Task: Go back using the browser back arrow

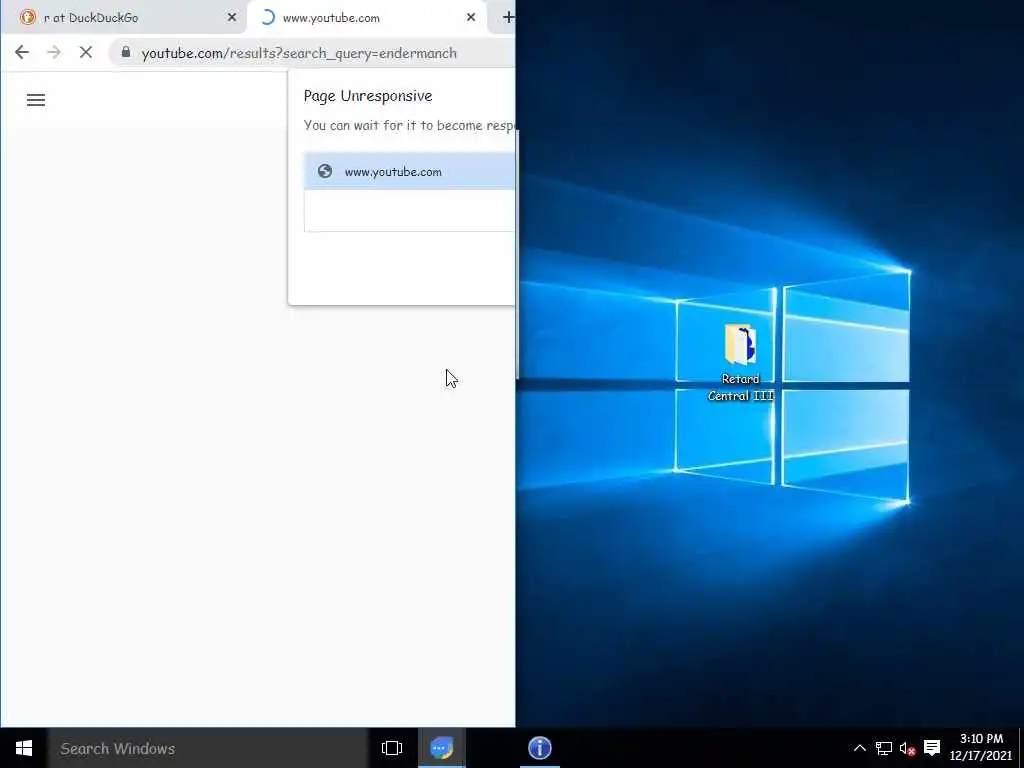Action: pos(22,52)
